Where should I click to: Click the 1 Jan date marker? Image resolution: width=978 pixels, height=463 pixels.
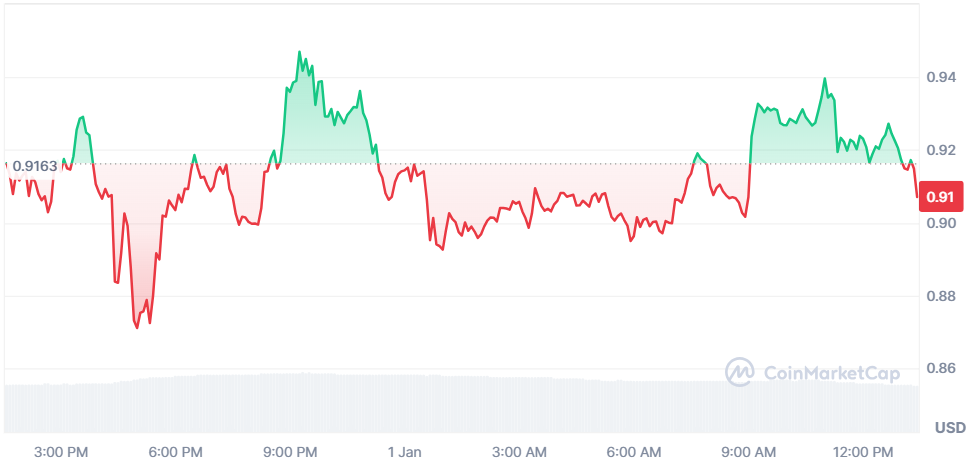tap(405, 452)
